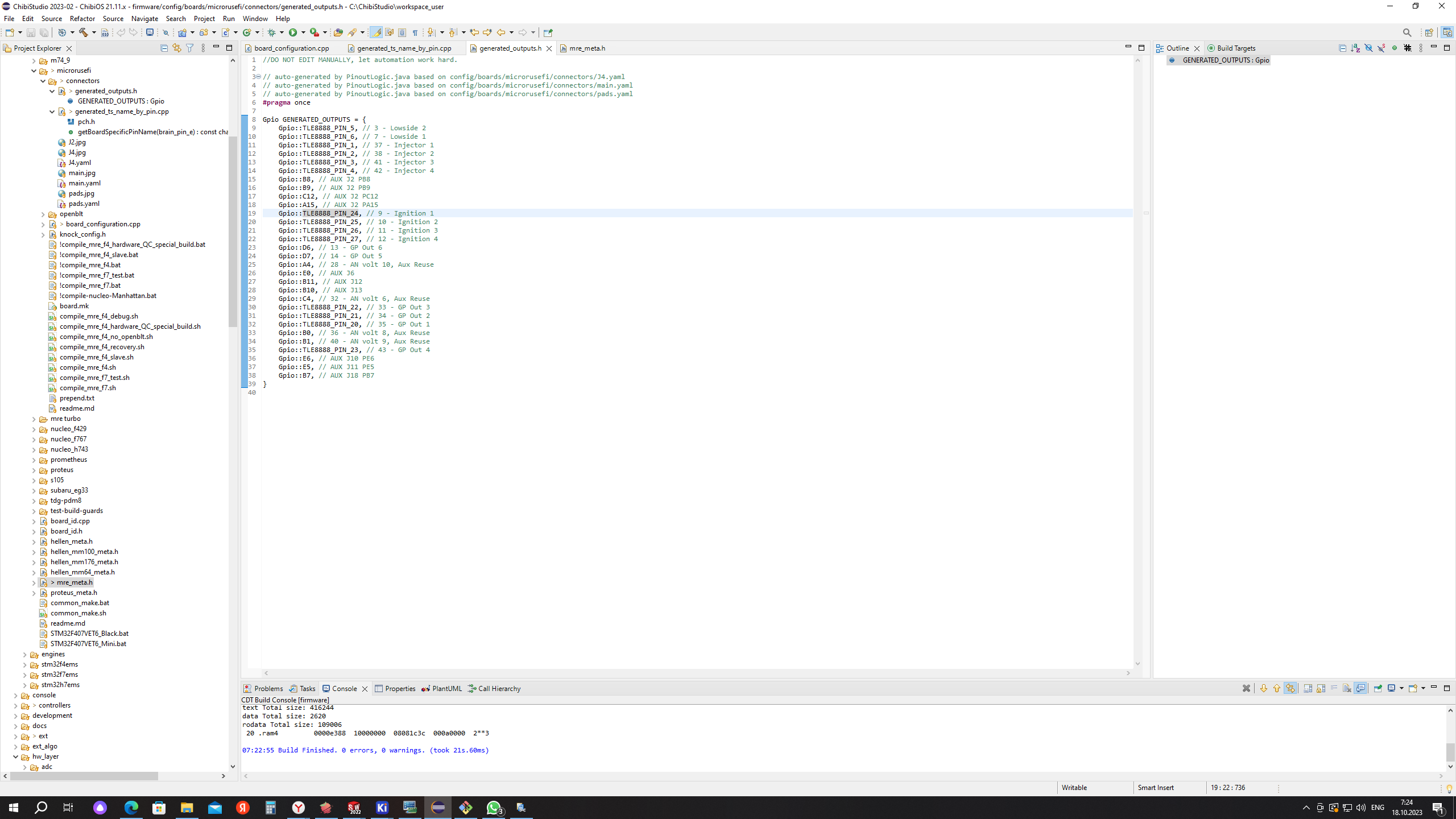Collapse the connectors folder
The height and width of the screenshot is (819, 1456).
tap(43, 81)
